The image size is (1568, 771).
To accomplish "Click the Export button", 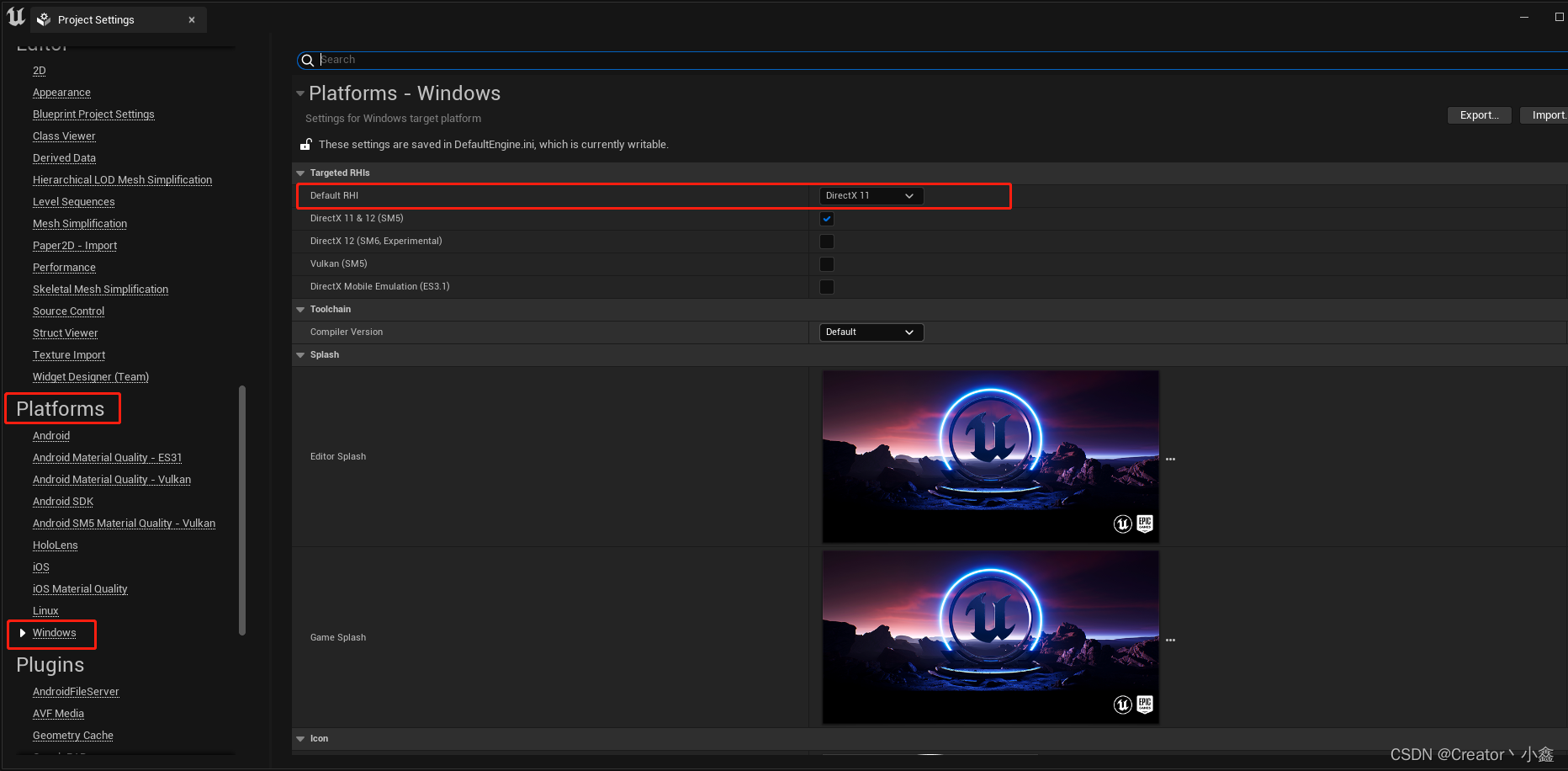I will [1479, 114].
